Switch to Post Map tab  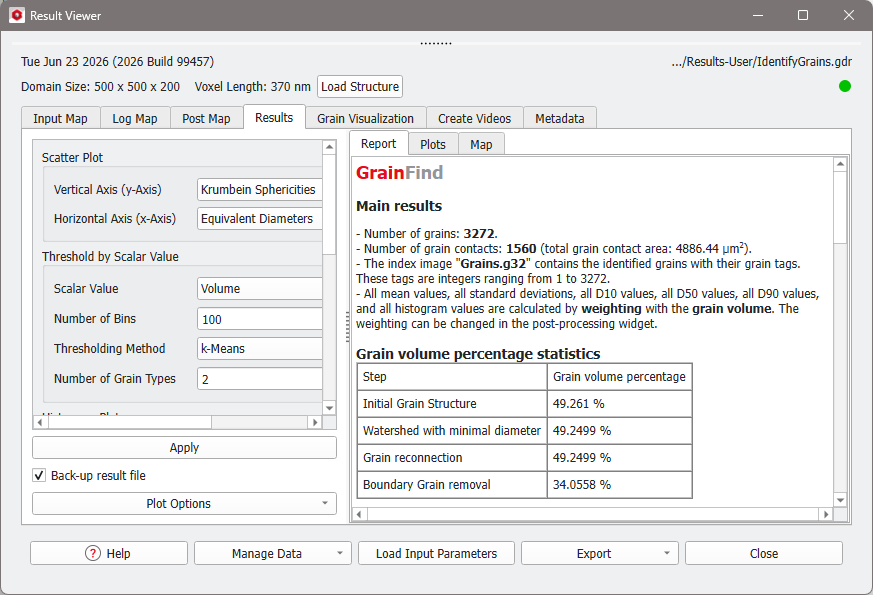pos(206,119)
